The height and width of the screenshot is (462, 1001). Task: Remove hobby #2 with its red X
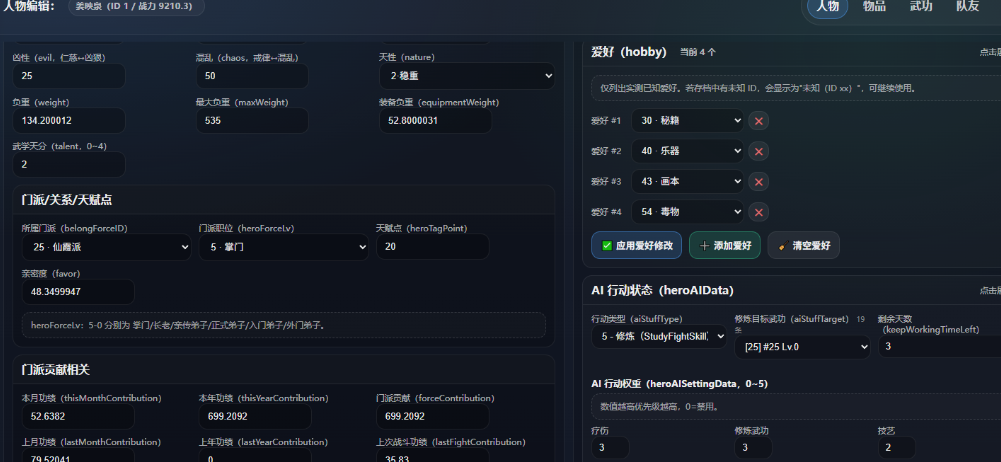(x=758, y=151)
